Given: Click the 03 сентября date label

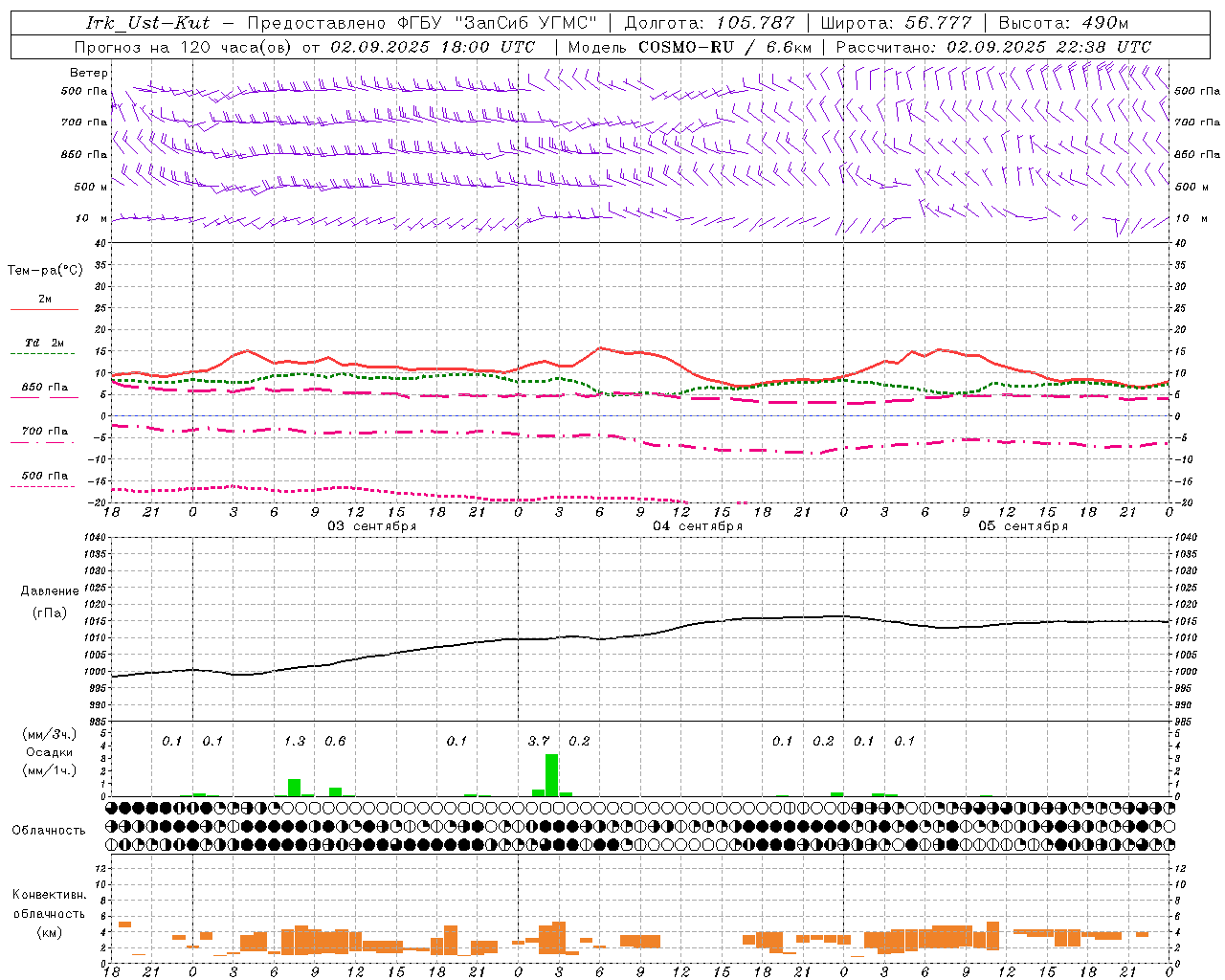Looking at the screenshot, I should click(x=371, y=526).
